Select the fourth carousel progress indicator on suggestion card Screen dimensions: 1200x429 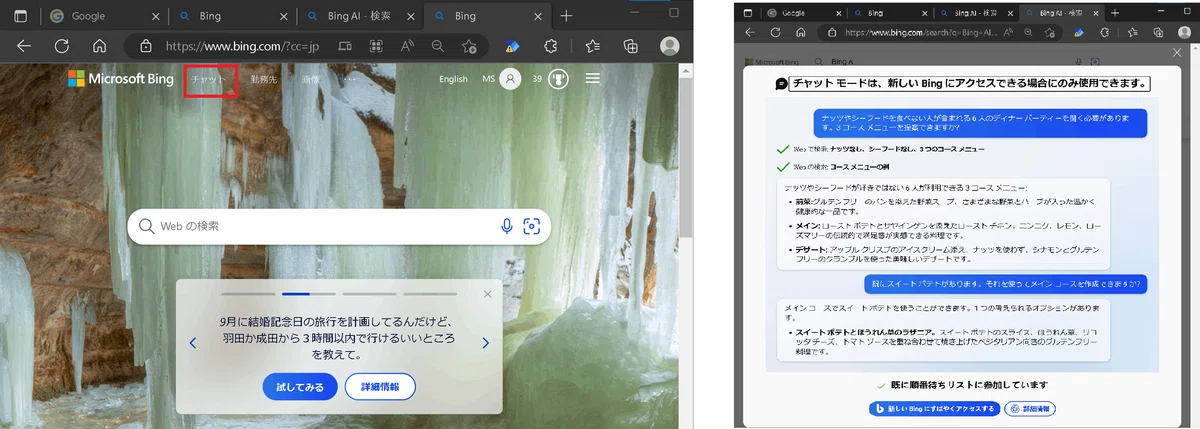(430, 294)
